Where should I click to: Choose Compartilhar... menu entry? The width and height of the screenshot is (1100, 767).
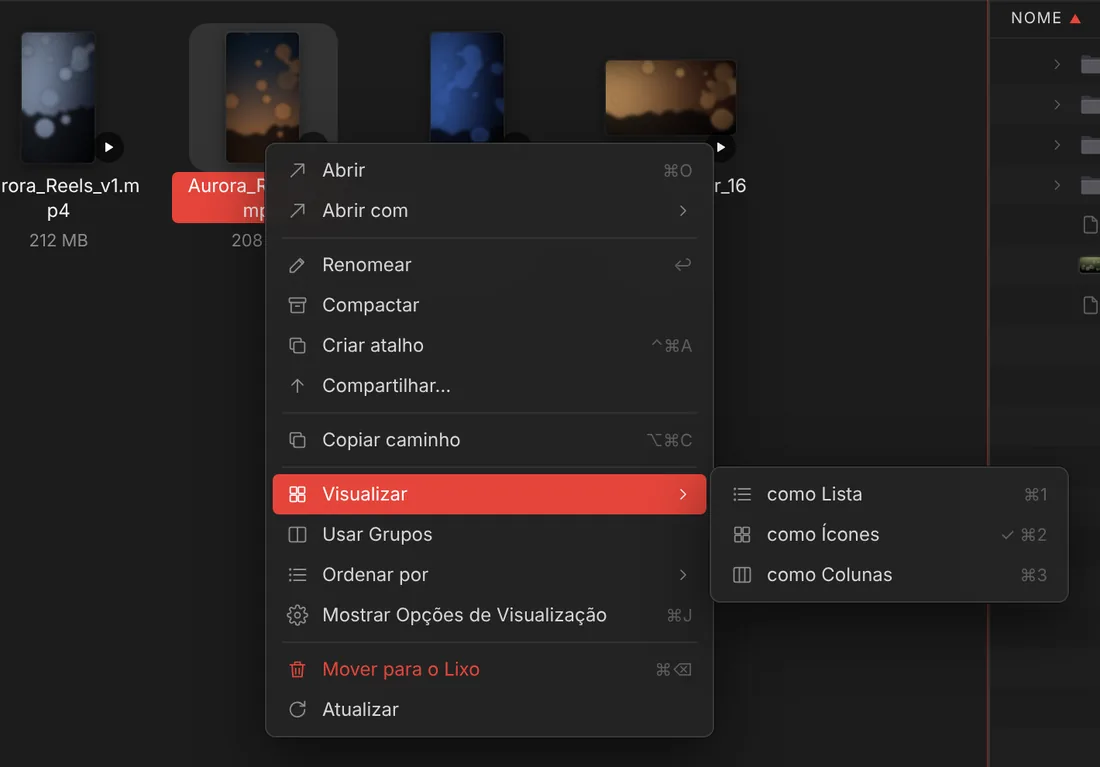(x=490, y=386)
